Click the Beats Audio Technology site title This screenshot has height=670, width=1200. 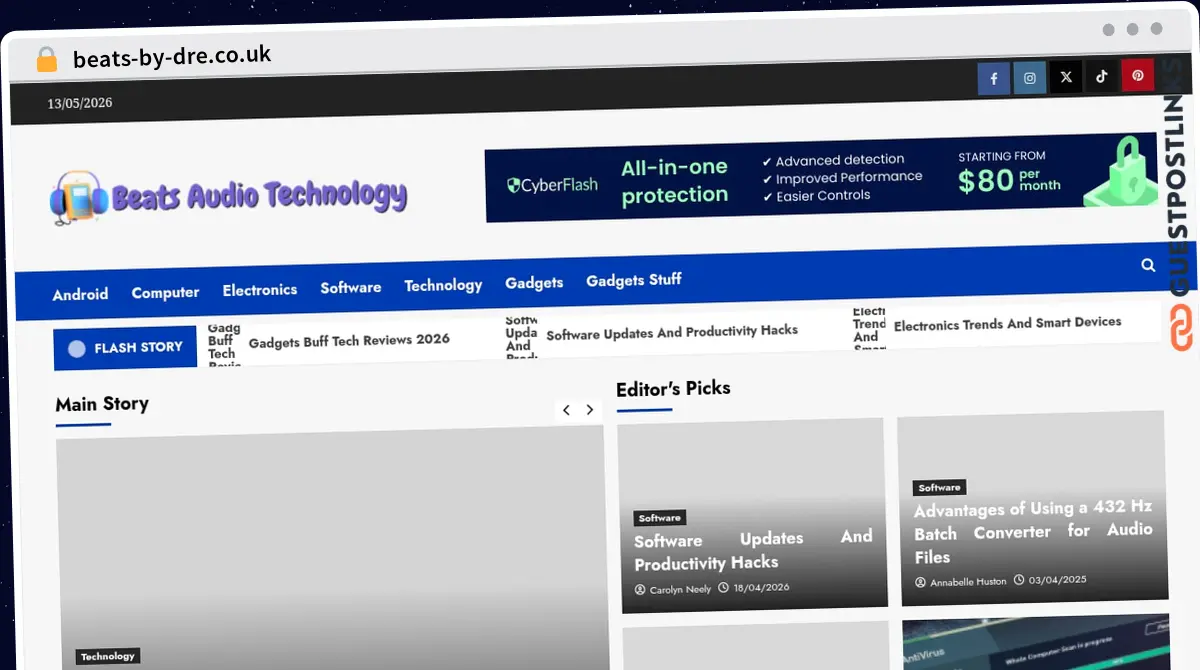click(x=259, y=194)
